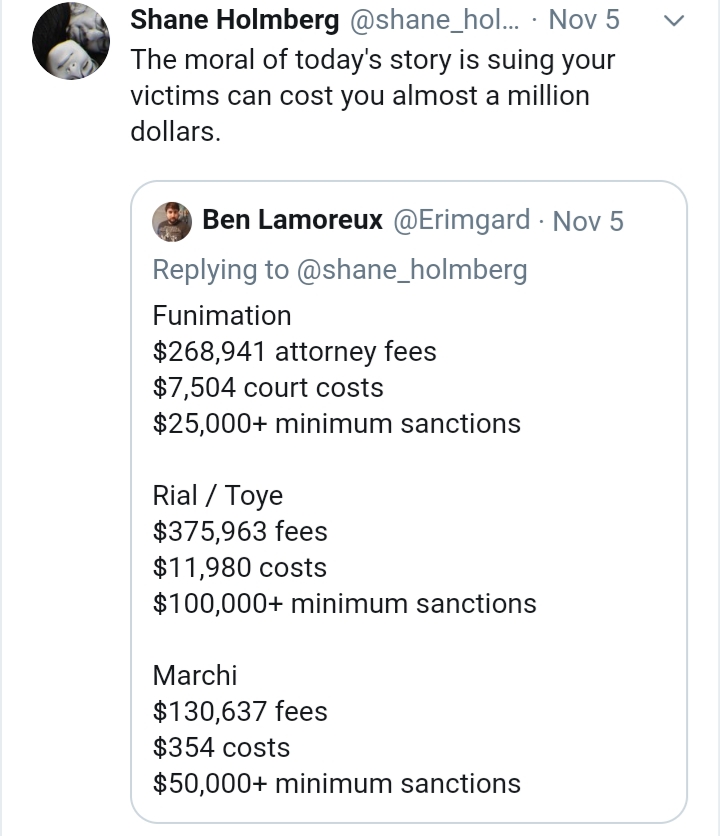Open the quoted tweet's Nov 5 timestamp
Viewport: 720px width, 836px height.
tap(588, 221)
